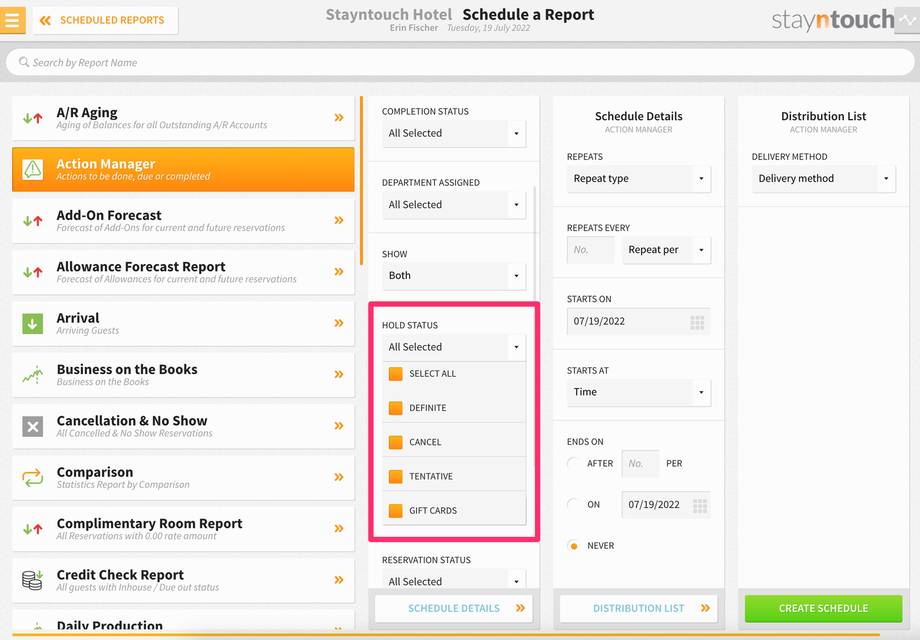Open the hamburger main menu

click(x=12, y=20)
